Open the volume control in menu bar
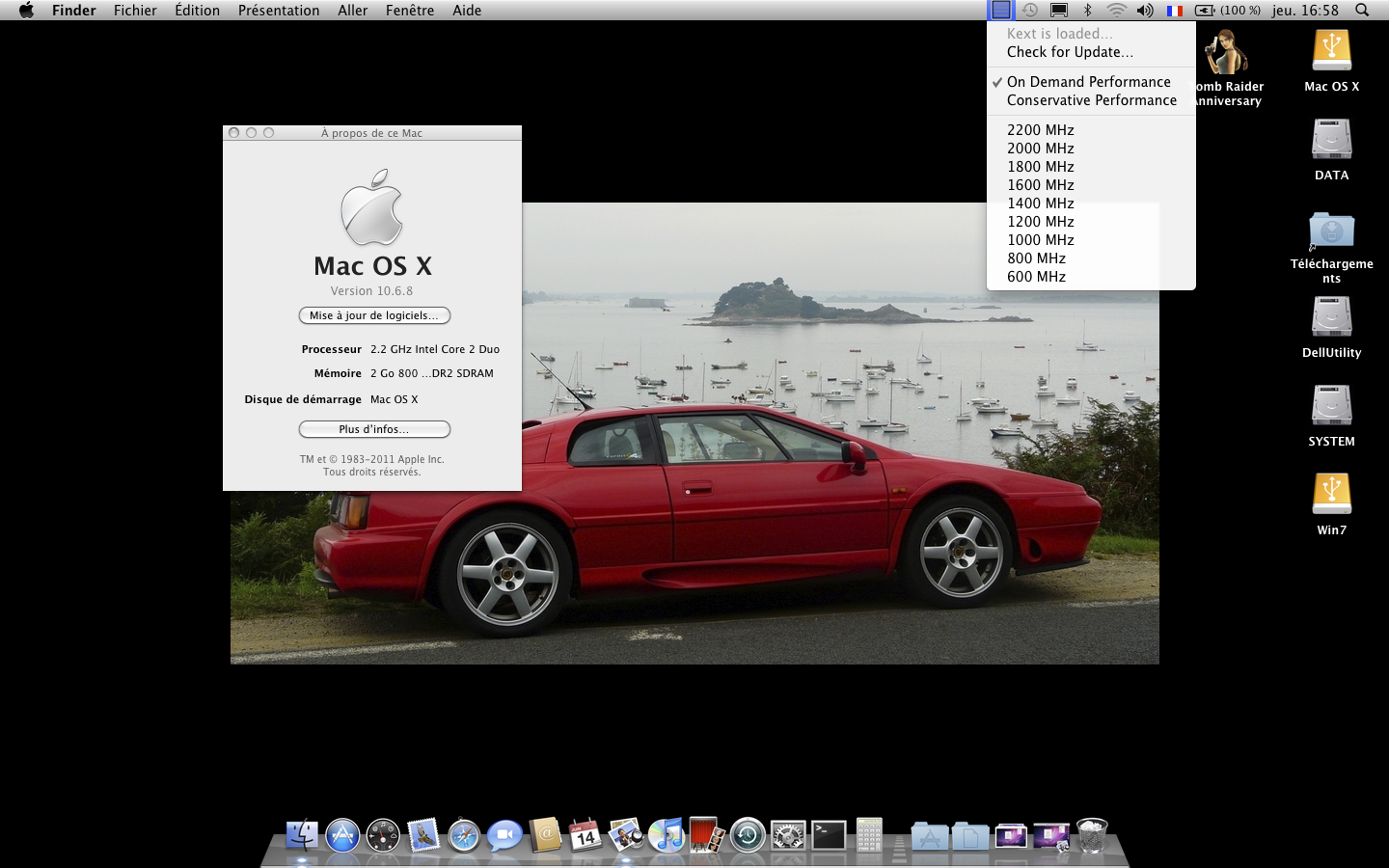The width and height of the screenshot is (1389, 868). coord(1144,11)
